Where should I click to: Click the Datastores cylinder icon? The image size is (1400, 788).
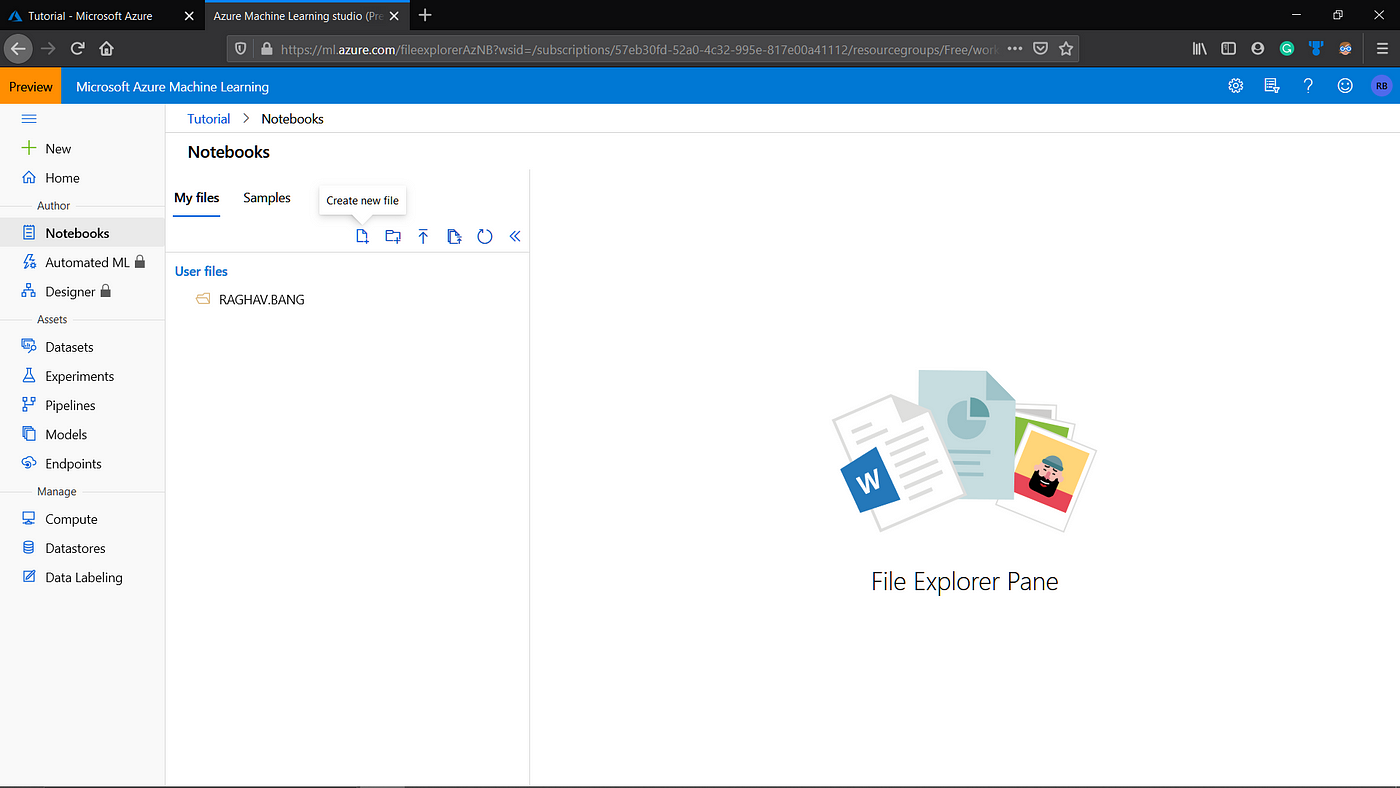(29, 548)
